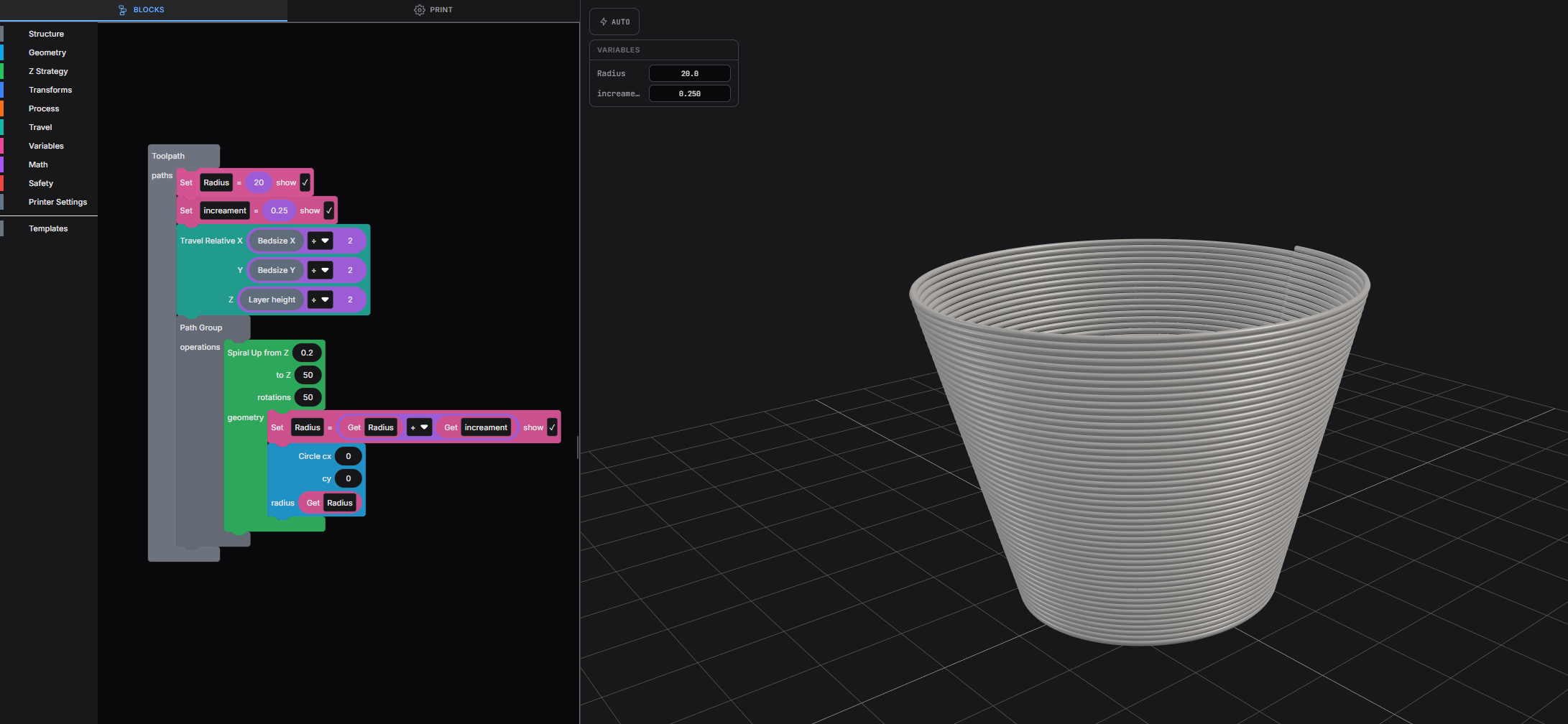Screen dimensions: 1568x724
Task: Select the Variables block category
Action: (46, 146)
